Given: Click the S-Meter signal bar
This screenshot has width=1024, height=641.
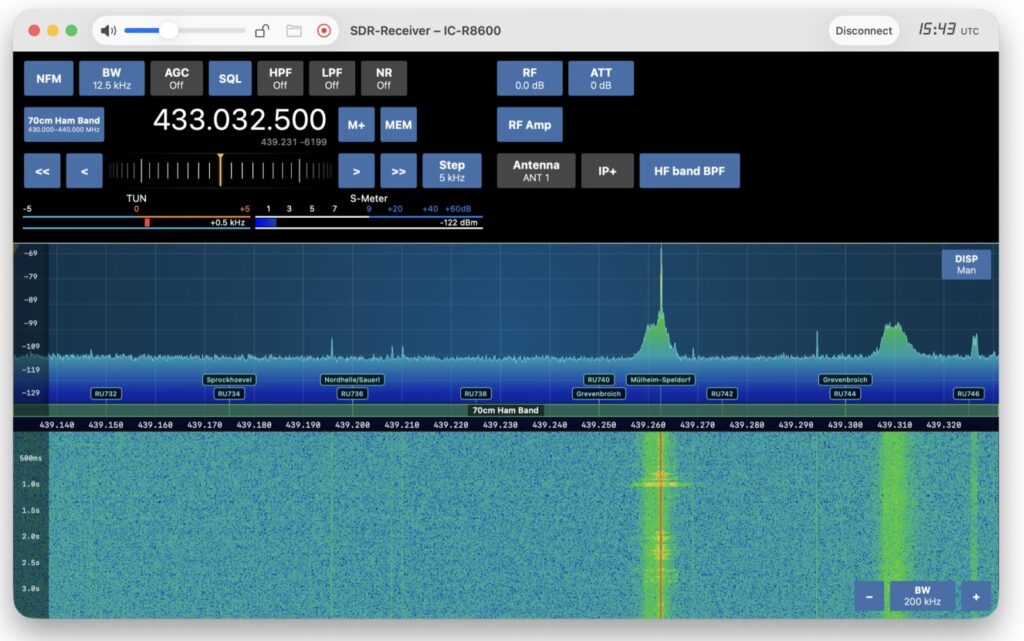Looking at the screenshot, I should coord(368,223).
